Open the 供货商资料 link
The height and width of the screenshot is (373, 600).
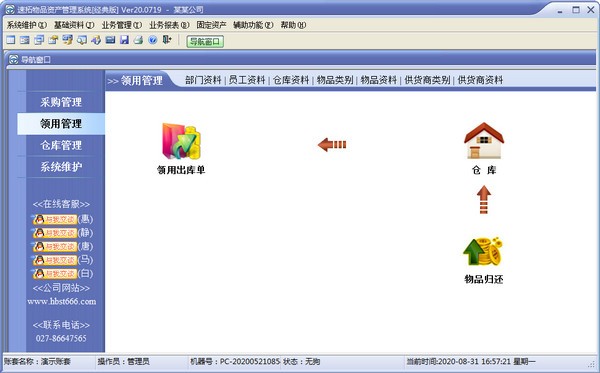(x=480, y=80)
